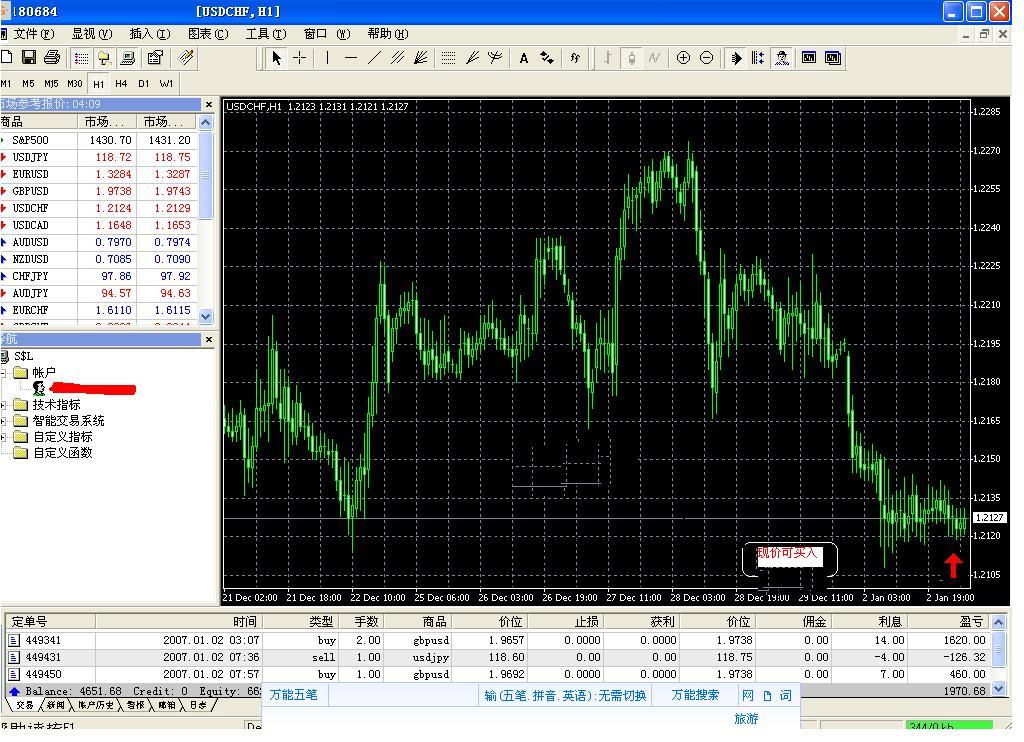
Task: Select the trendline drawing tool
Action: [x=374, y=58]
